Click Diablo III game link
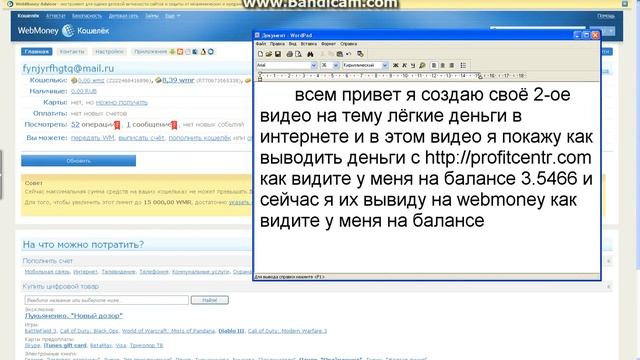Screen dimensions: 640x360 231,331
